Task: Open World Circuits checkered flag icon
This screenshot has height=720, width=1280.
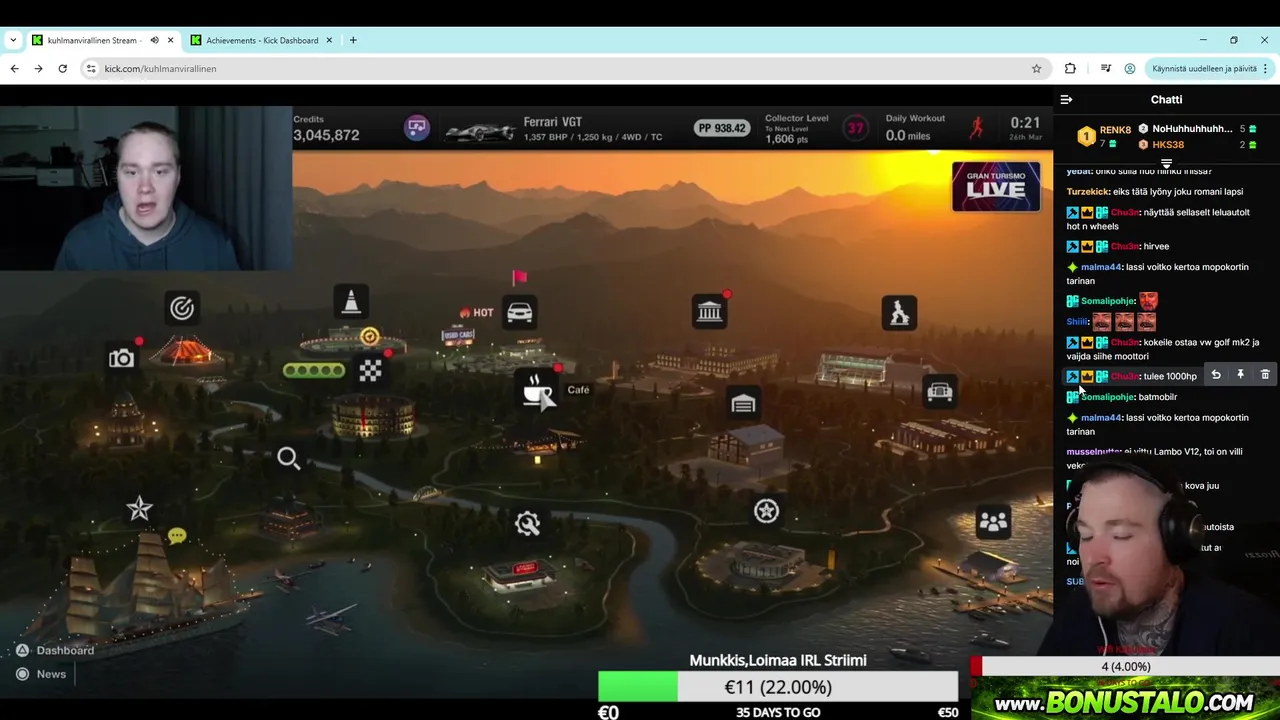Action: click(370, 371)
